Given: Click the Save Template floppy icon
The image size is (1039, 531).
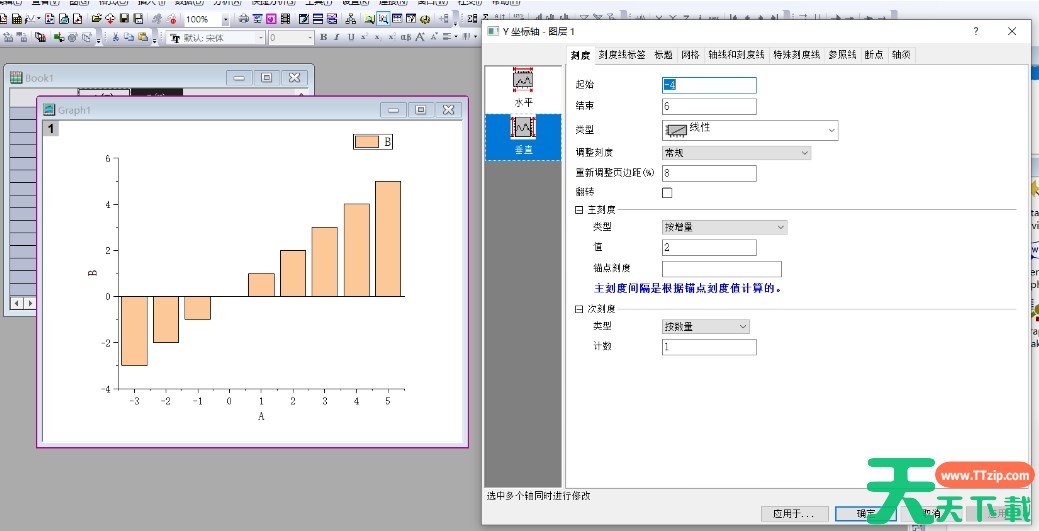Looking at the screenshot, I should click(x=138, y=19).
